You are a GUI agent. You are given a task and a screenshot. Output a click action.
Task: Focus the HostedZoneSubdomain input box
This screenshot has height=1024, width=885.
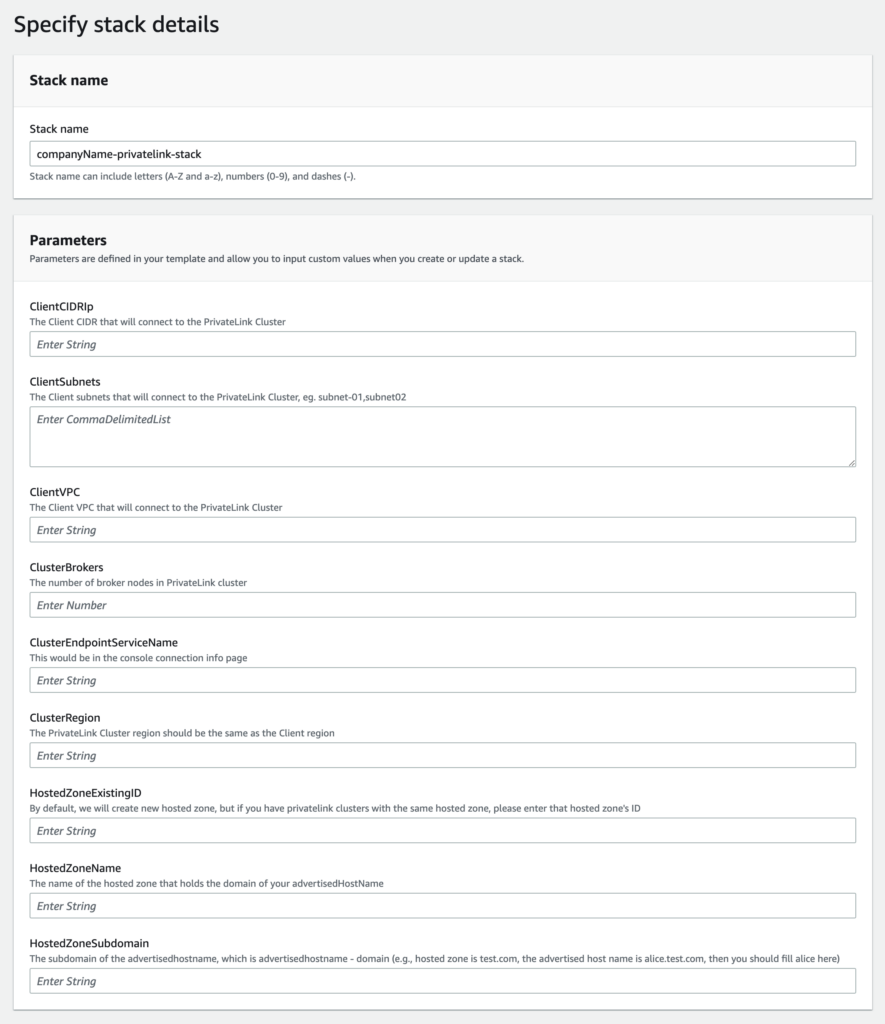click(x=442, y=981)
